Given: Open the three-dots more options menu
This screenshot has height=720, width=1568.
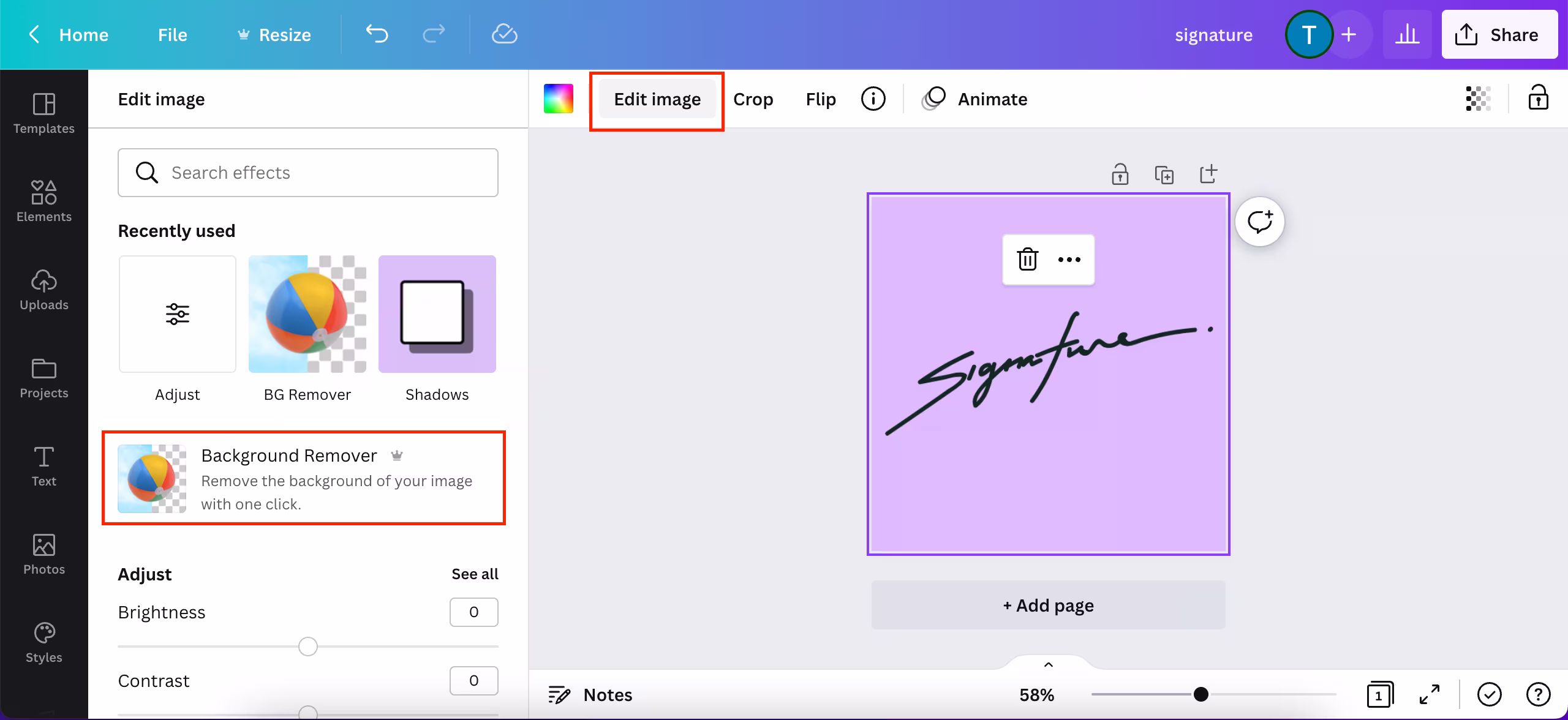Looking at the screenshot, I should click(1069, 260).
